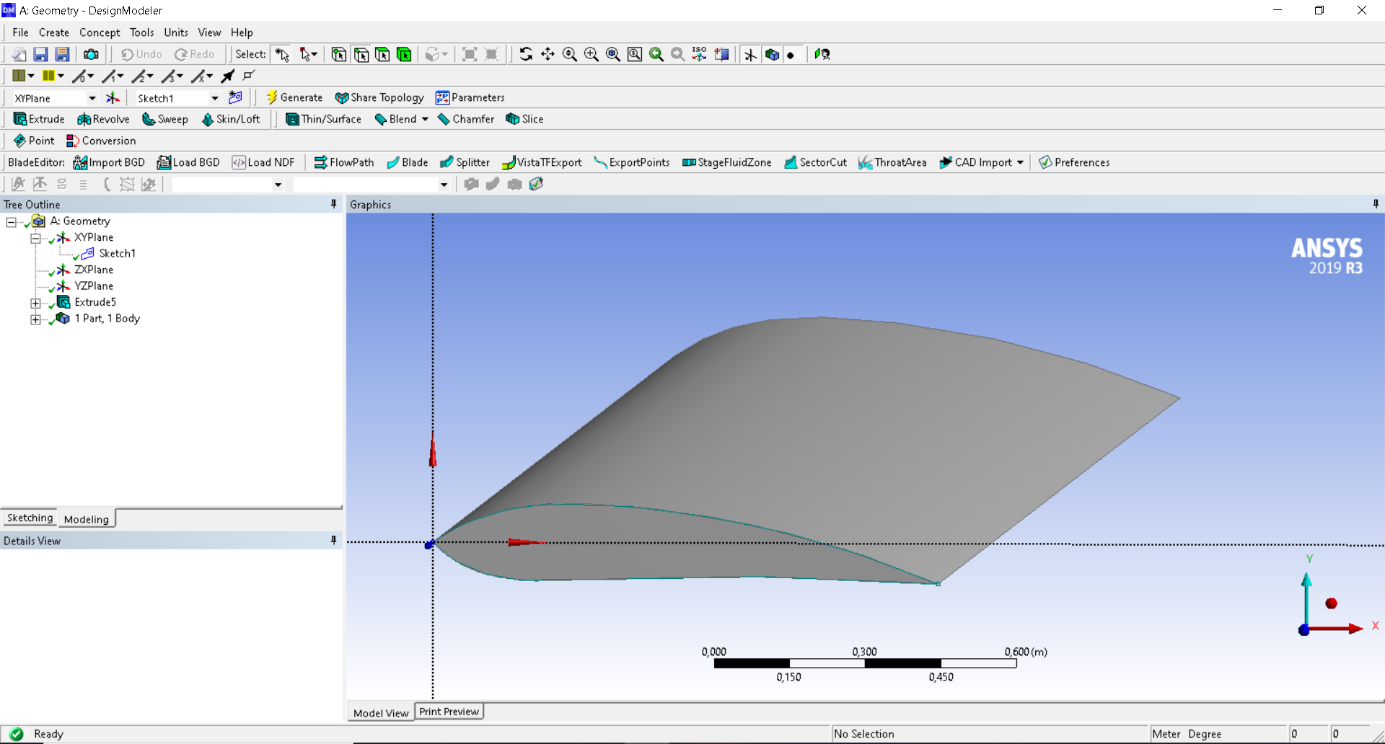Select ZXPlane in the tree outline
The width and height of the screenshot is (1385, 744).
pyautogui.click(x=94, y=270)
